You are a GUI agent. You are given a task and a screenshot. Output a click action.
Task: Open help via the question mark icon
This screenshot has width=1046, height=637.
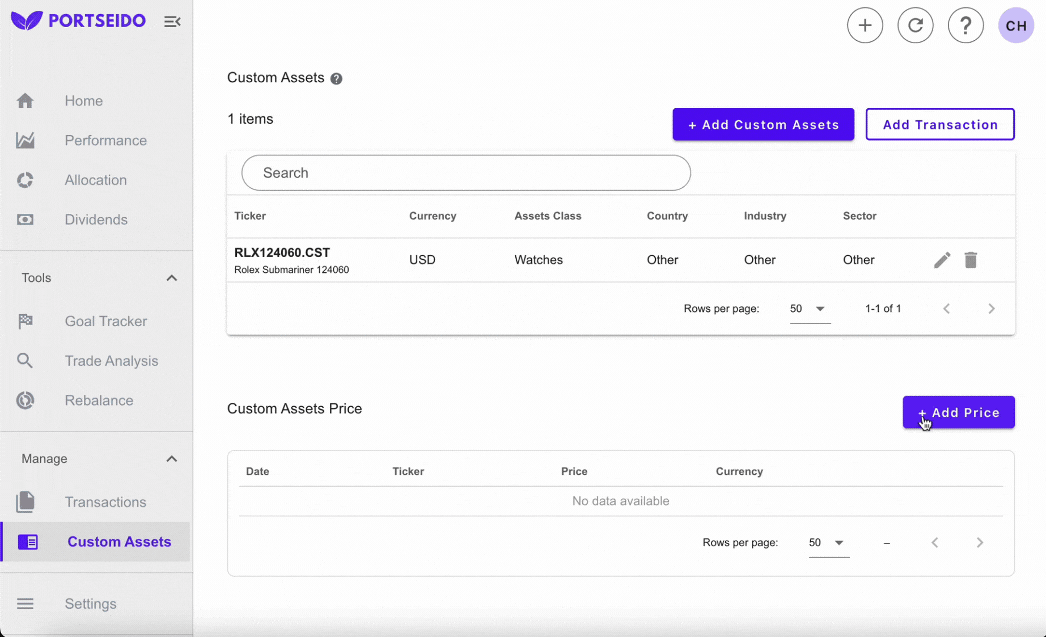coord(966,25)
